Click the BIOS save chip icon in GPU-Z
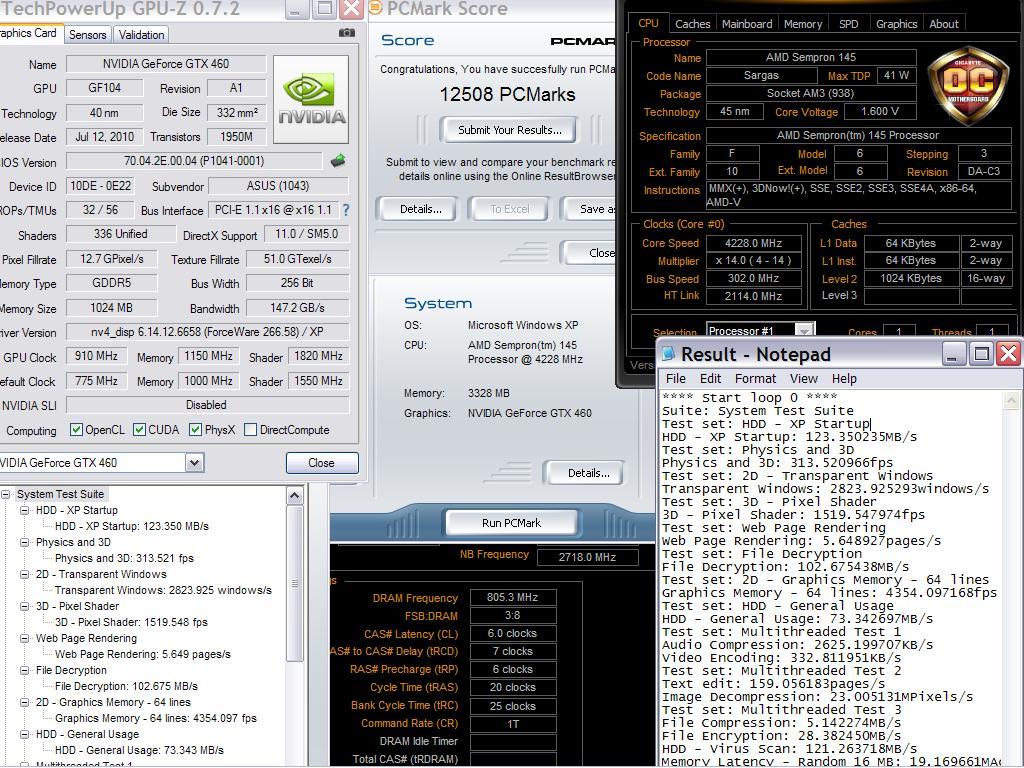Viewport: 1024px width, 768px height. click(x=338, y=161)
